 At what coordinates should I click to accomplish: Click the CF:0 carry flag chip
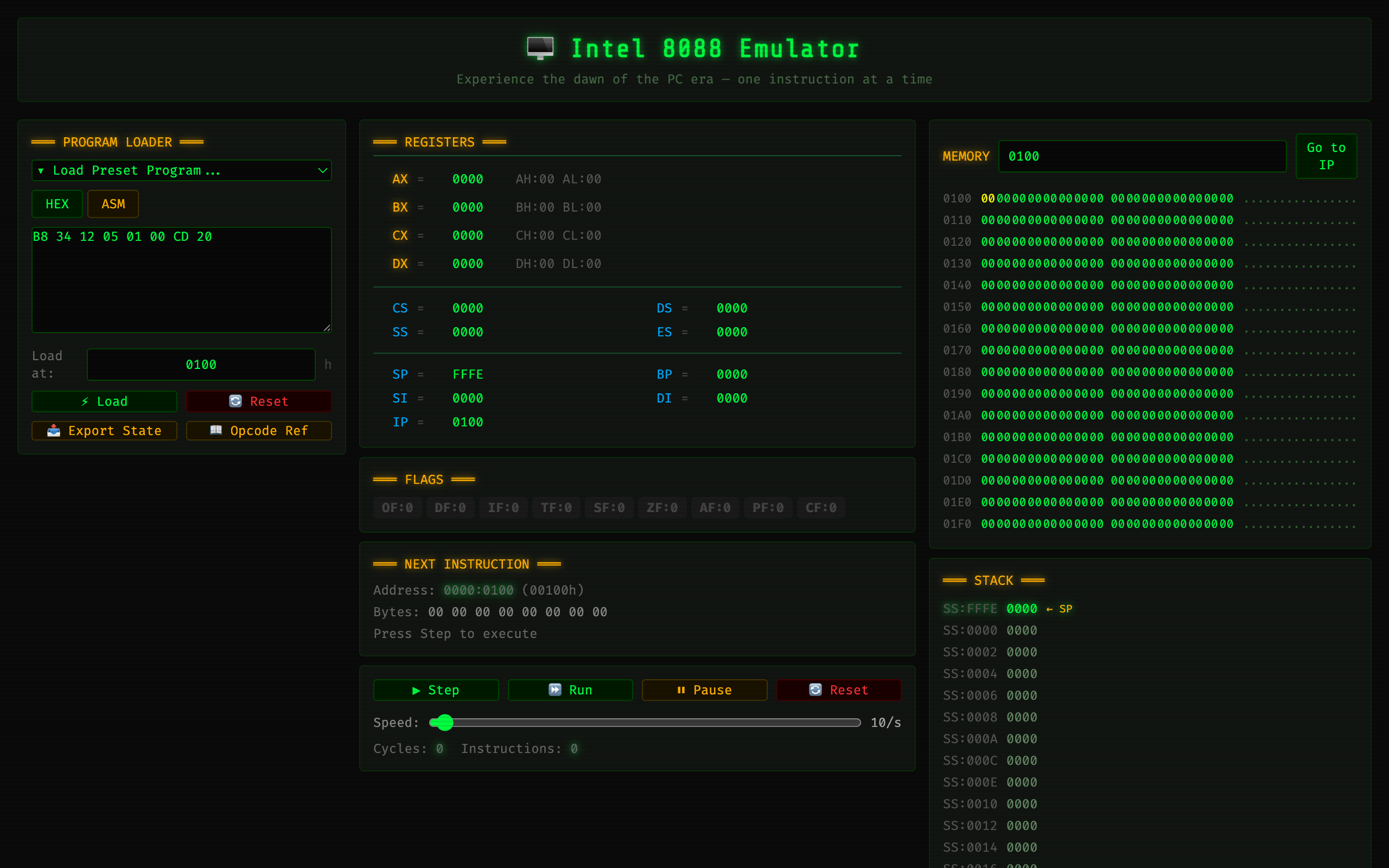(x=821, y=507)
